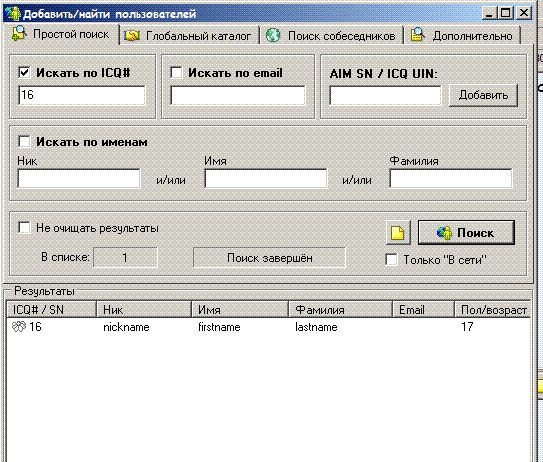Viewport: 543px width, 462px height.
Task: Select the nickname cell in results
Action: [x=126, y=327]
